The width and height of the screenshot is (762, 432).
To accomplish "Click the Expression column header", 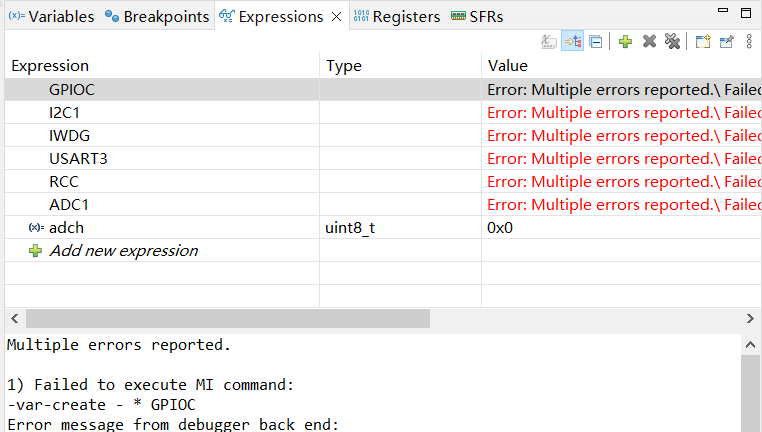I will click(162, 66).
